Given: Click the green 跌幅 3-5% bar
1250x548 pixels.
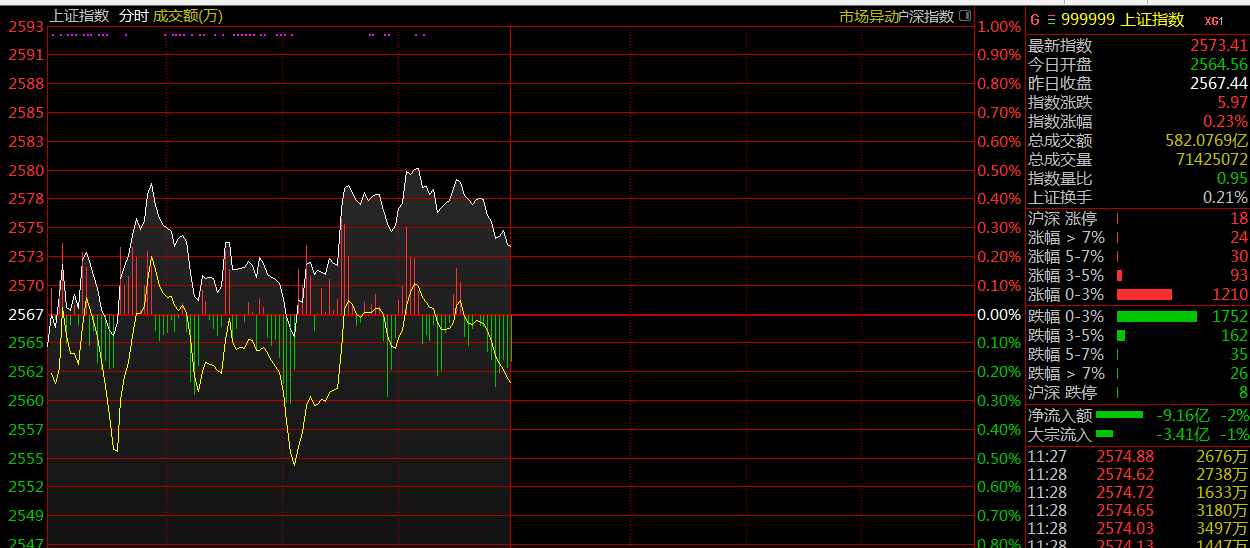Looking at the screenshot, I should point(1121,335).
